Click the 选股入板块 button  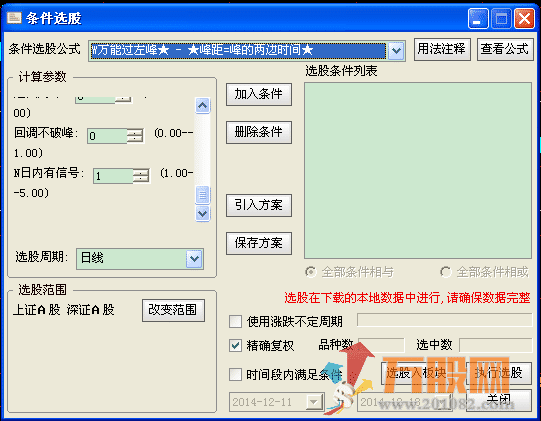(416, 373)
